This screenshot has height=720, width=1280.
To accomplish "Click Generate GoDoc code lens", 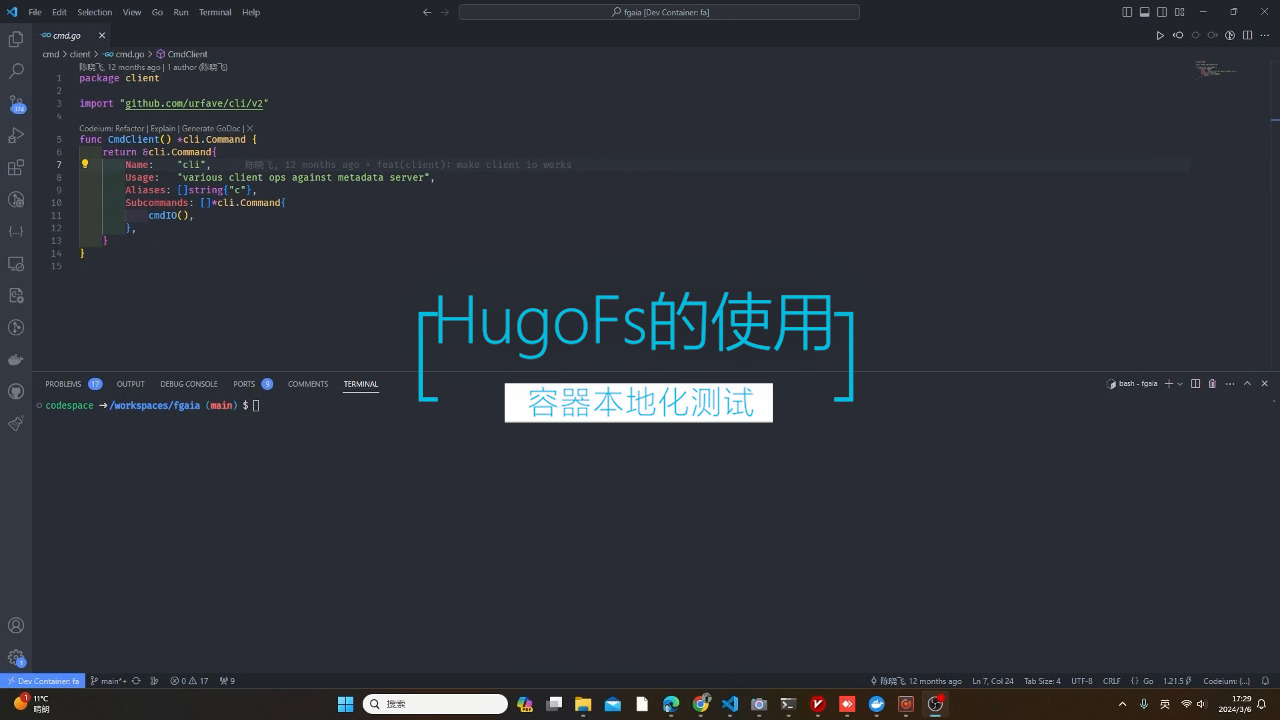I will pos(212,128).
